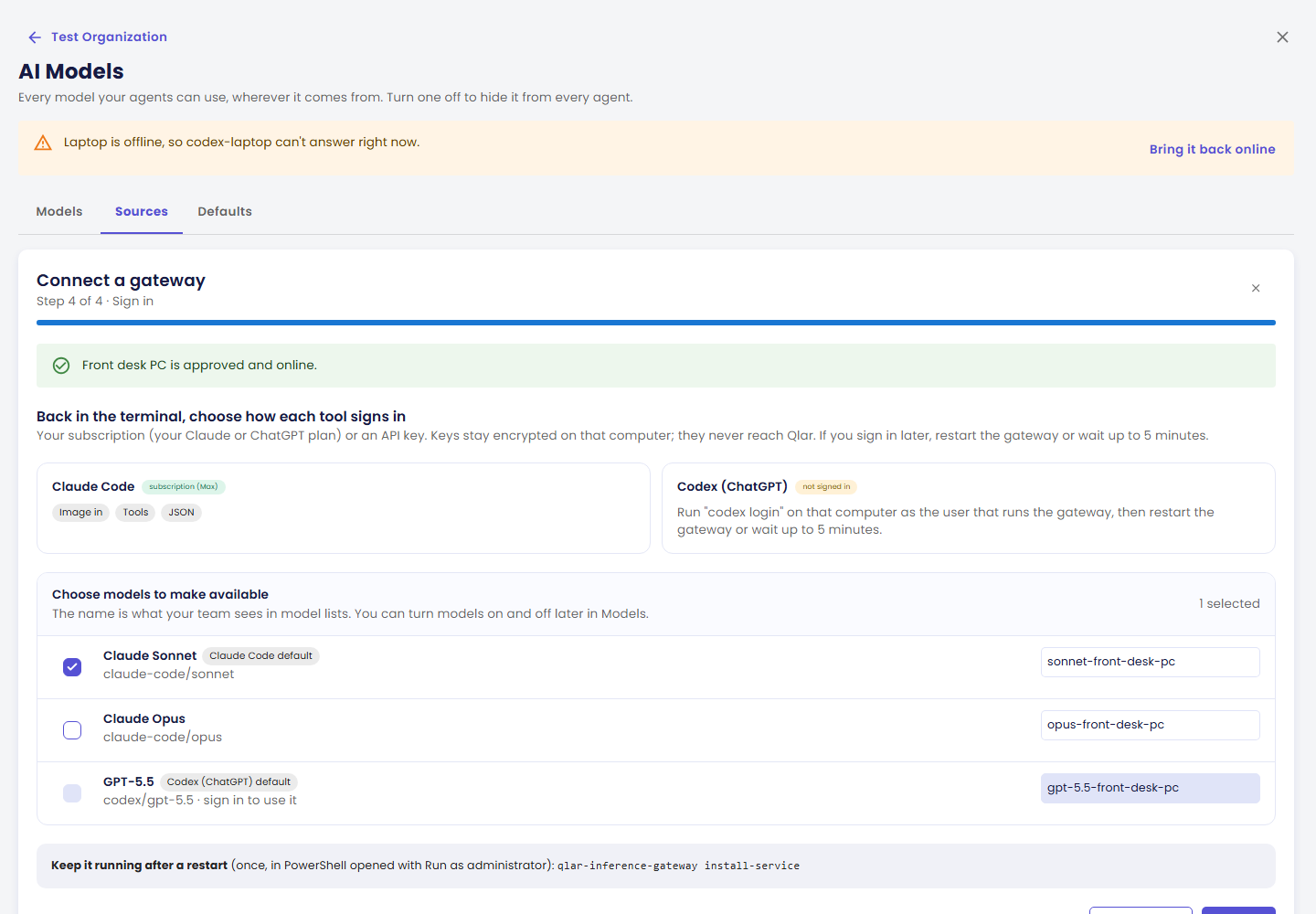Click the "1 selected" counter
This screenshot has width=1316, height=914.
point(1229,603)
